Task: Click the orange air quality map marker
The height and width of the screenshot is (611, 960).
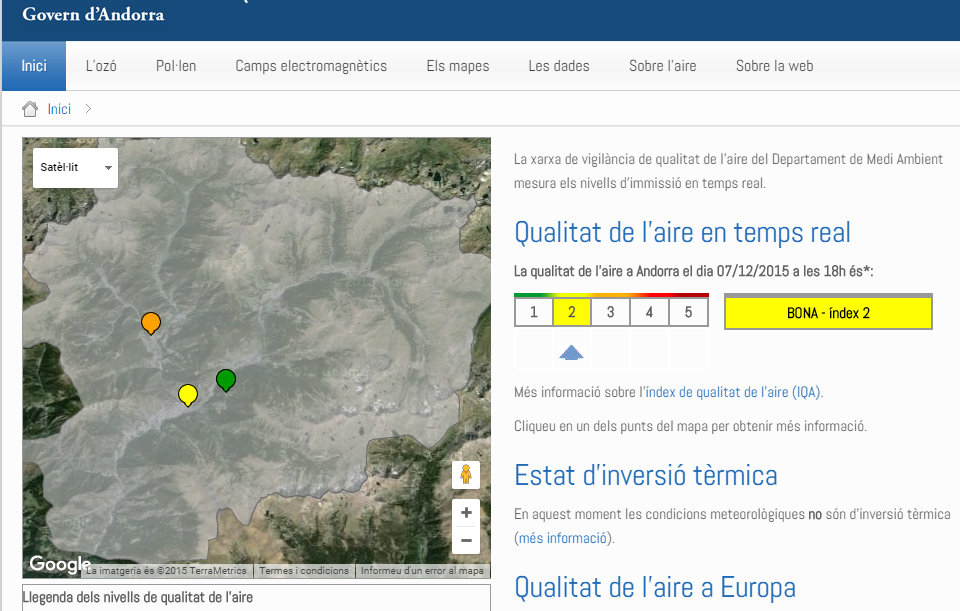Action: 151,323
